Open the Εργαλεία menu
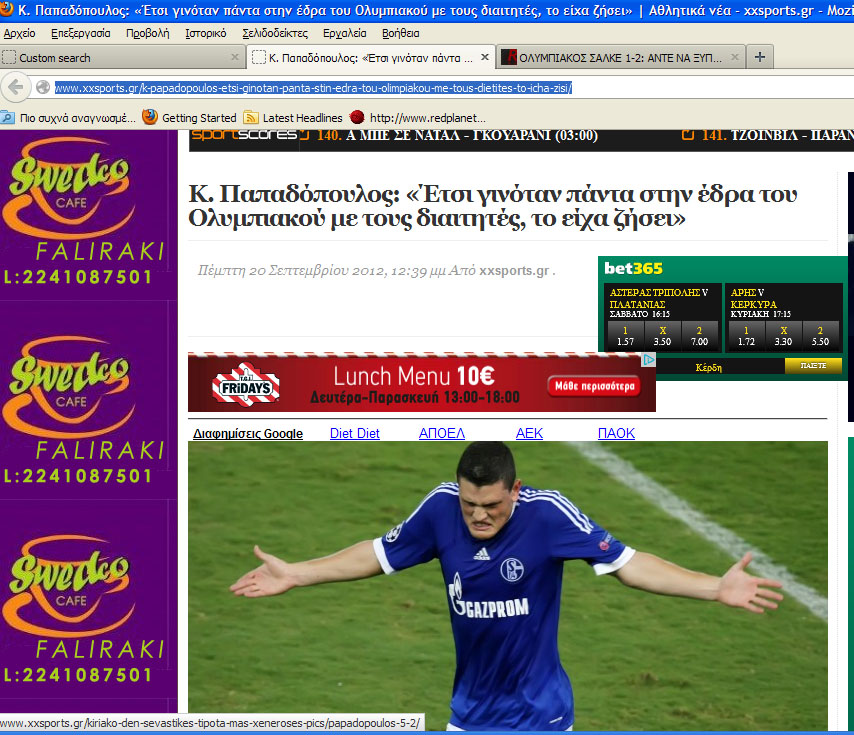 click(345, 33)
